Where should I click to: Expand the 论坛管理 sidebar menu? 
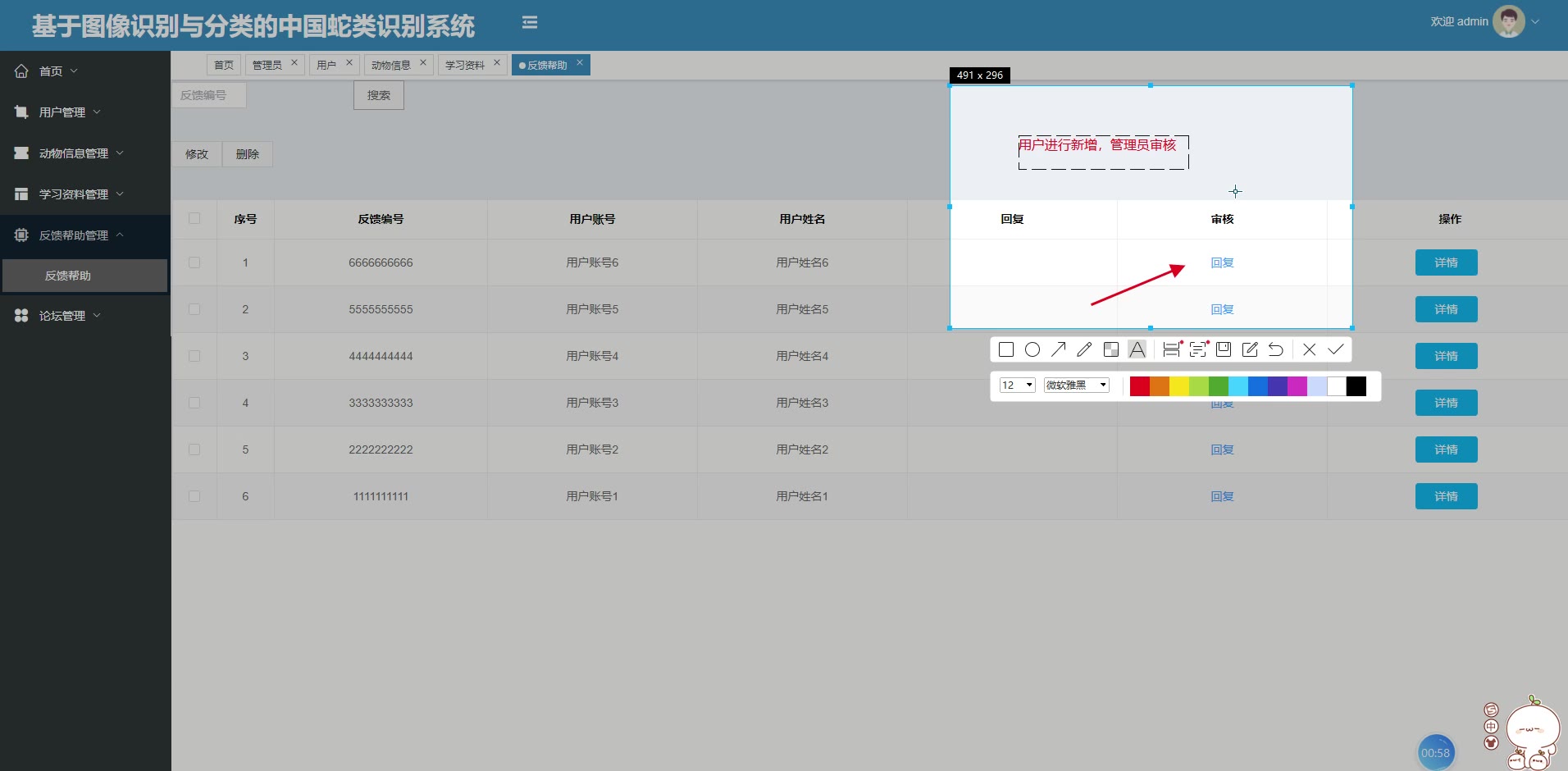[97, 315]
